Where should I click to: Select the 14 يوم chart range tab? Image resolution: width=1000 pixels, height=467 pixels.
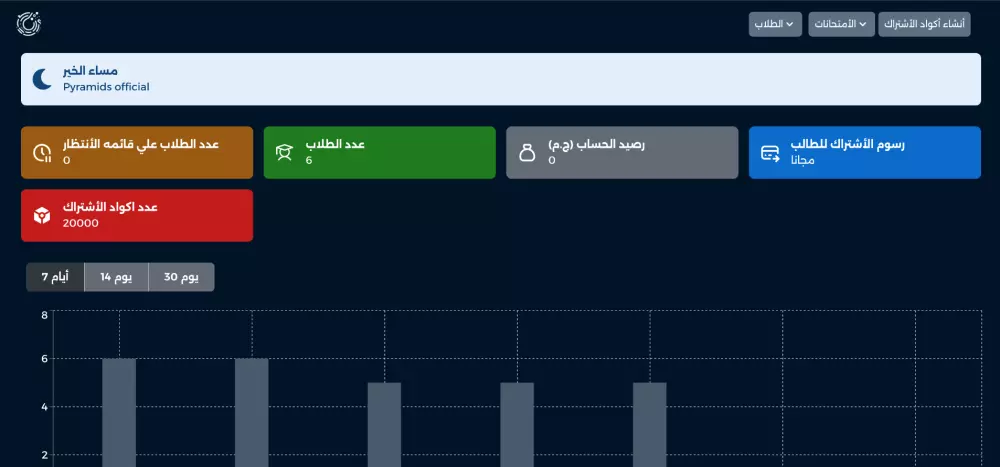click(116, 277)
